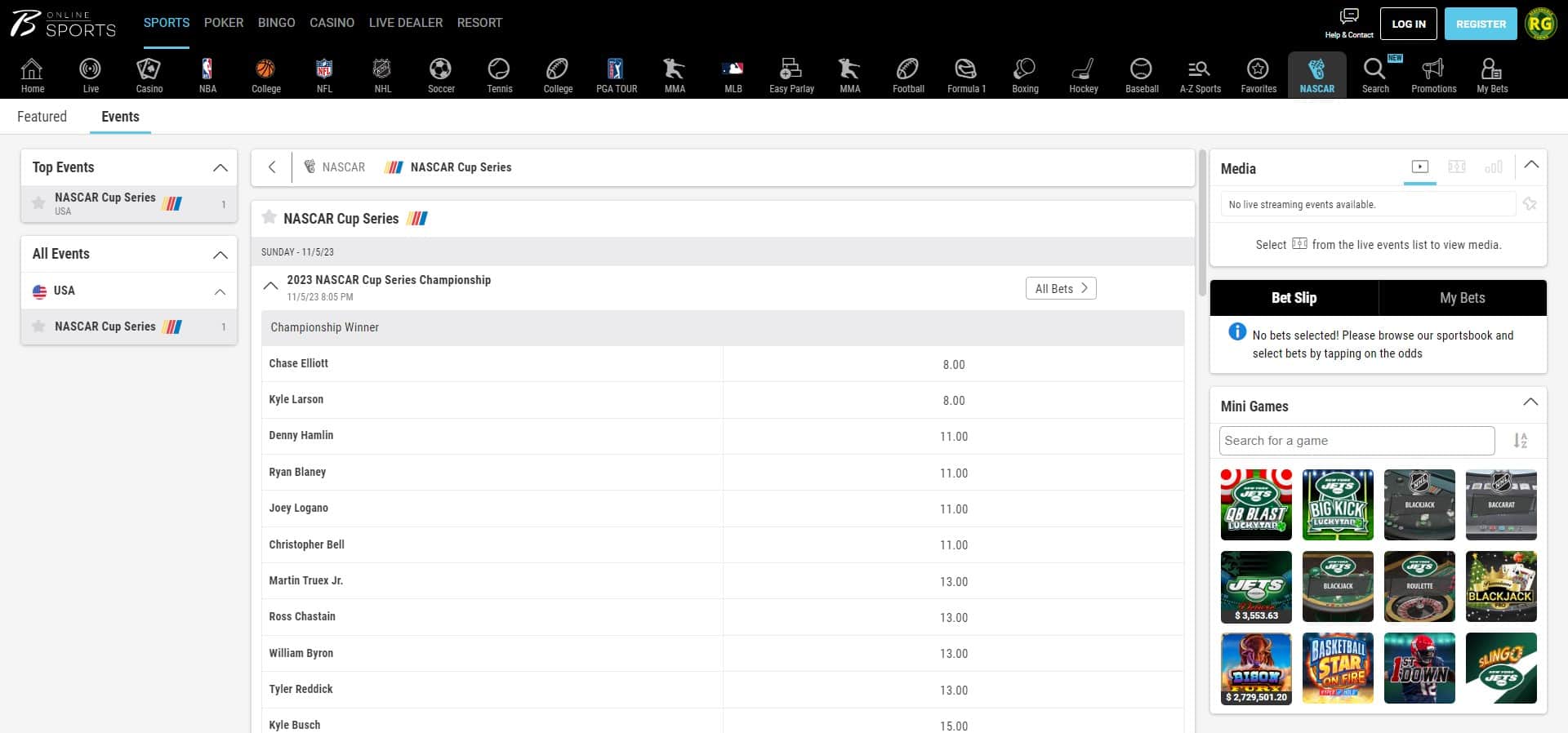
Task: Launch QB Blast LuckyTap mini game
Action: 1256,504
